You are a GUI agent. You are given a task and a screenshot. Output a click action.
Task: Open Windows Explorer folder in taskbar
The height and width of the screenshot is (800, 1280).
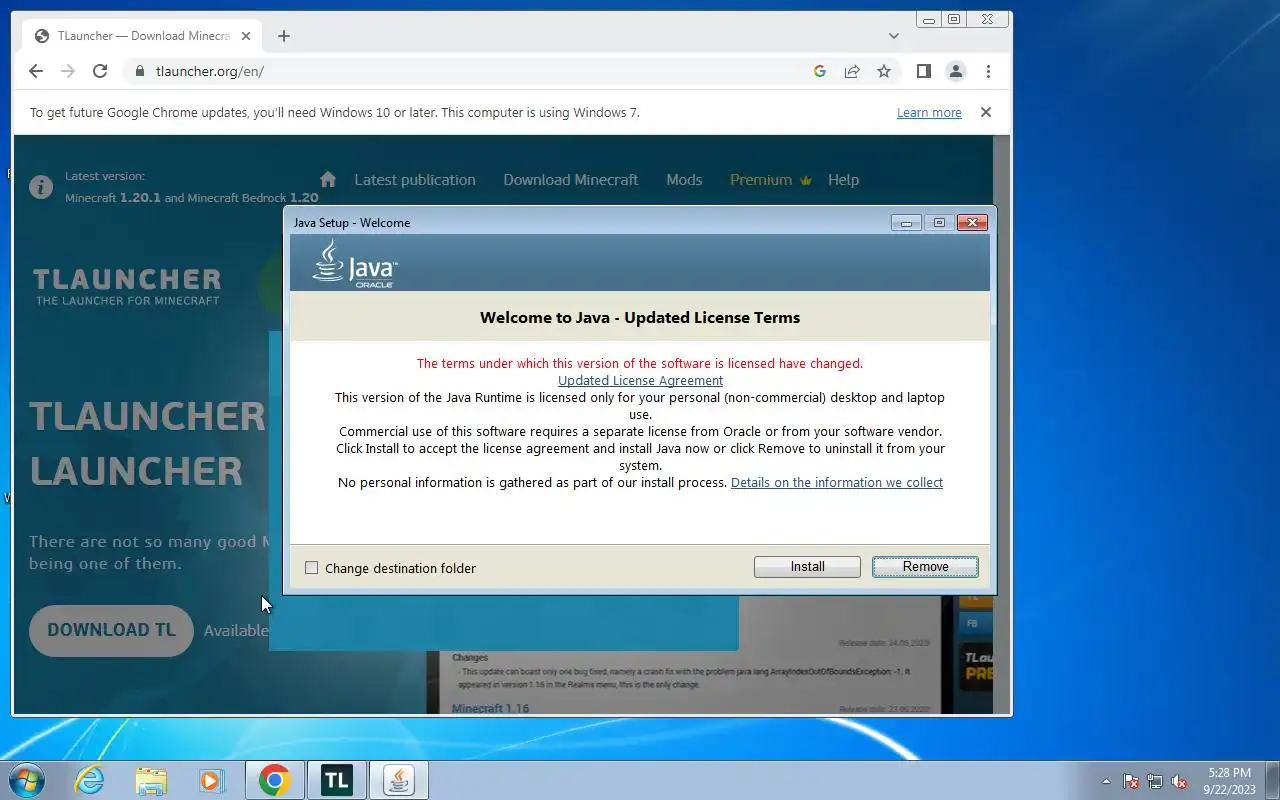151,780
